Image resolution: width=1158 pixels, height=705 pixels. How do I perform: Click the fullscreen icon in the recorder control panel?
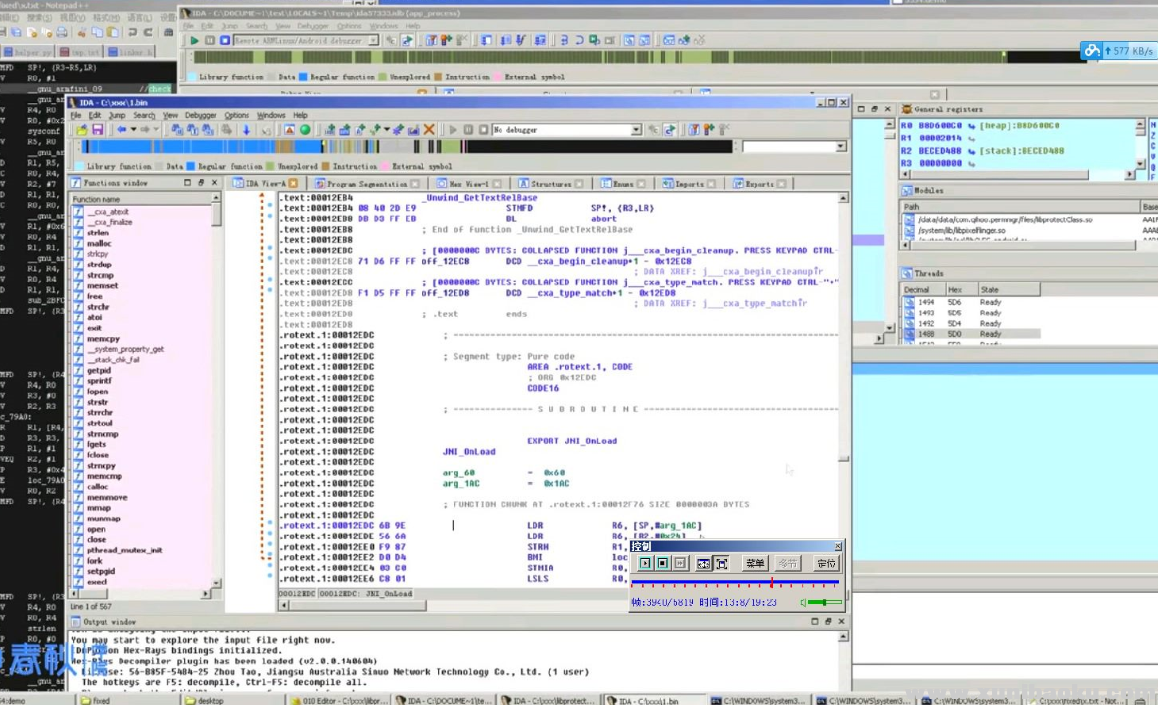[x=721, y=564]
